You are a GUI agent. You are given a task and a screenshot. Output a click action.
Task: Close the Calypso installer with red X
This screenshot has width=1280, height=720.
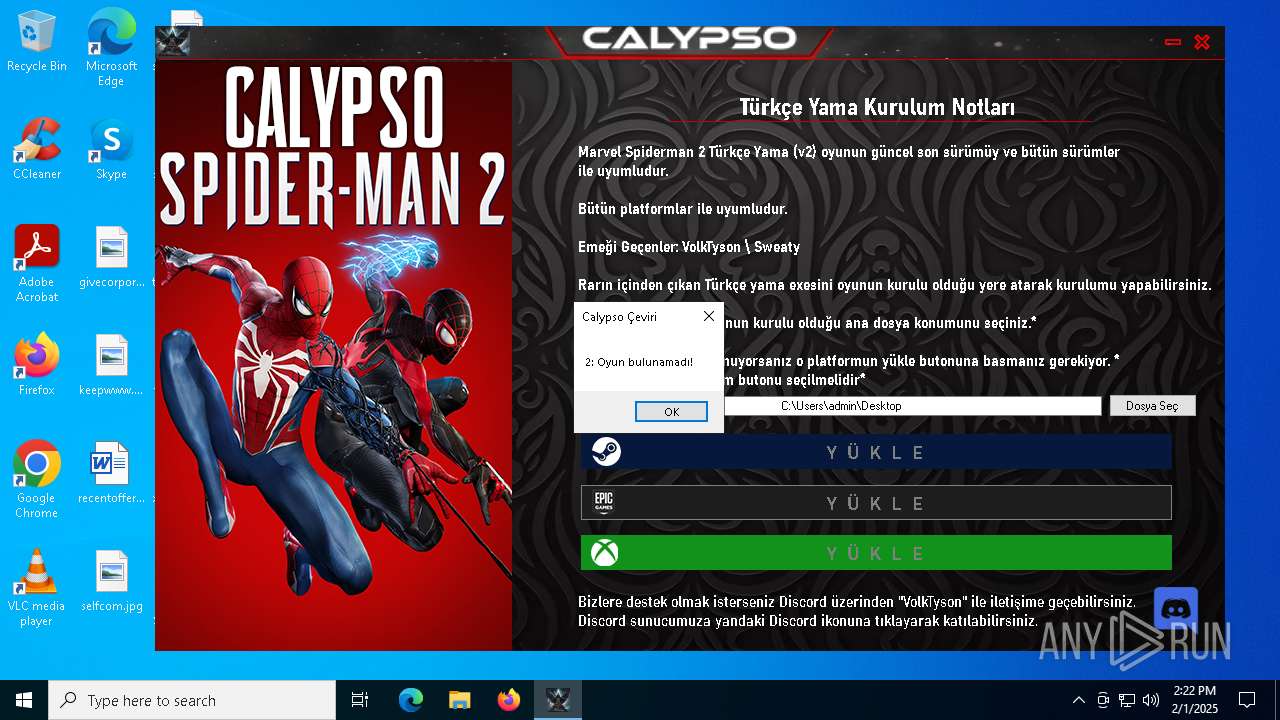1202,42
